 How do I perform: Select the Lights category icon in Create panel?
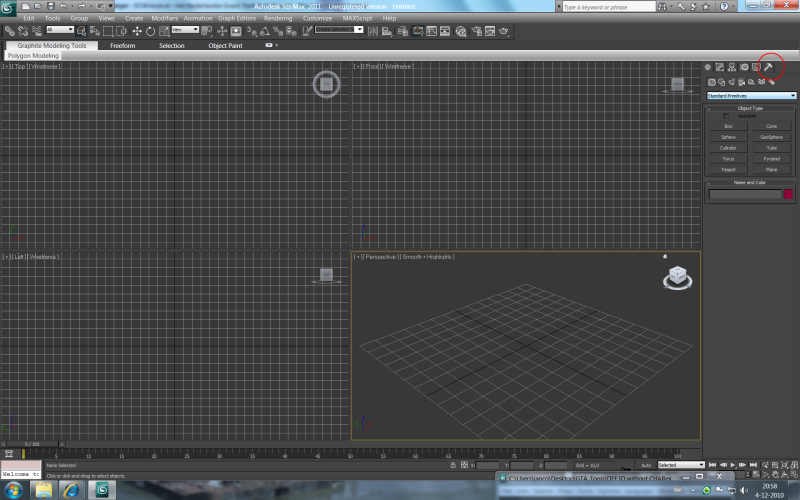[x=732, y=82]
